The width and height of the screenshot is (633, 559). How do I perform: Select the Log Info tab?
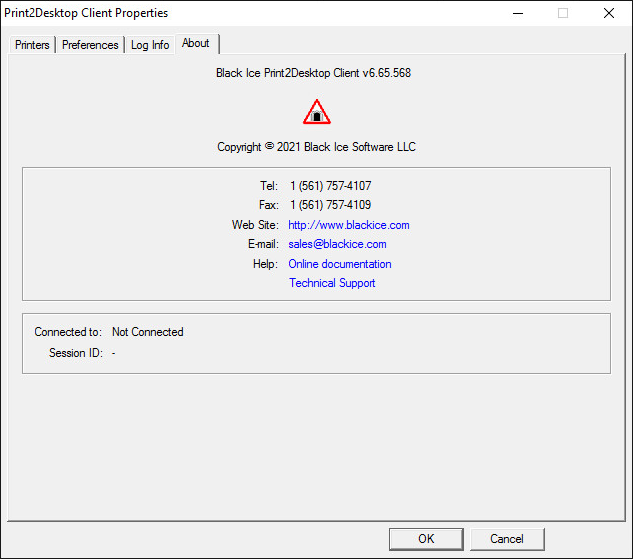click(x=150, y=45)
